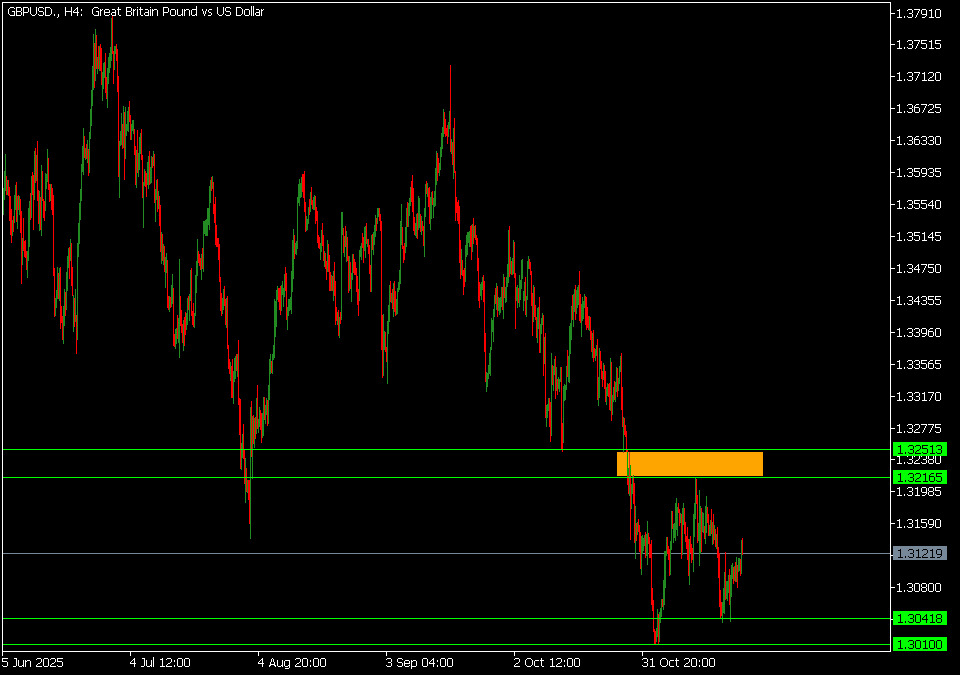Select the orange rectangle zone on chart
The image size is (960, 675).
click(690, 464)
